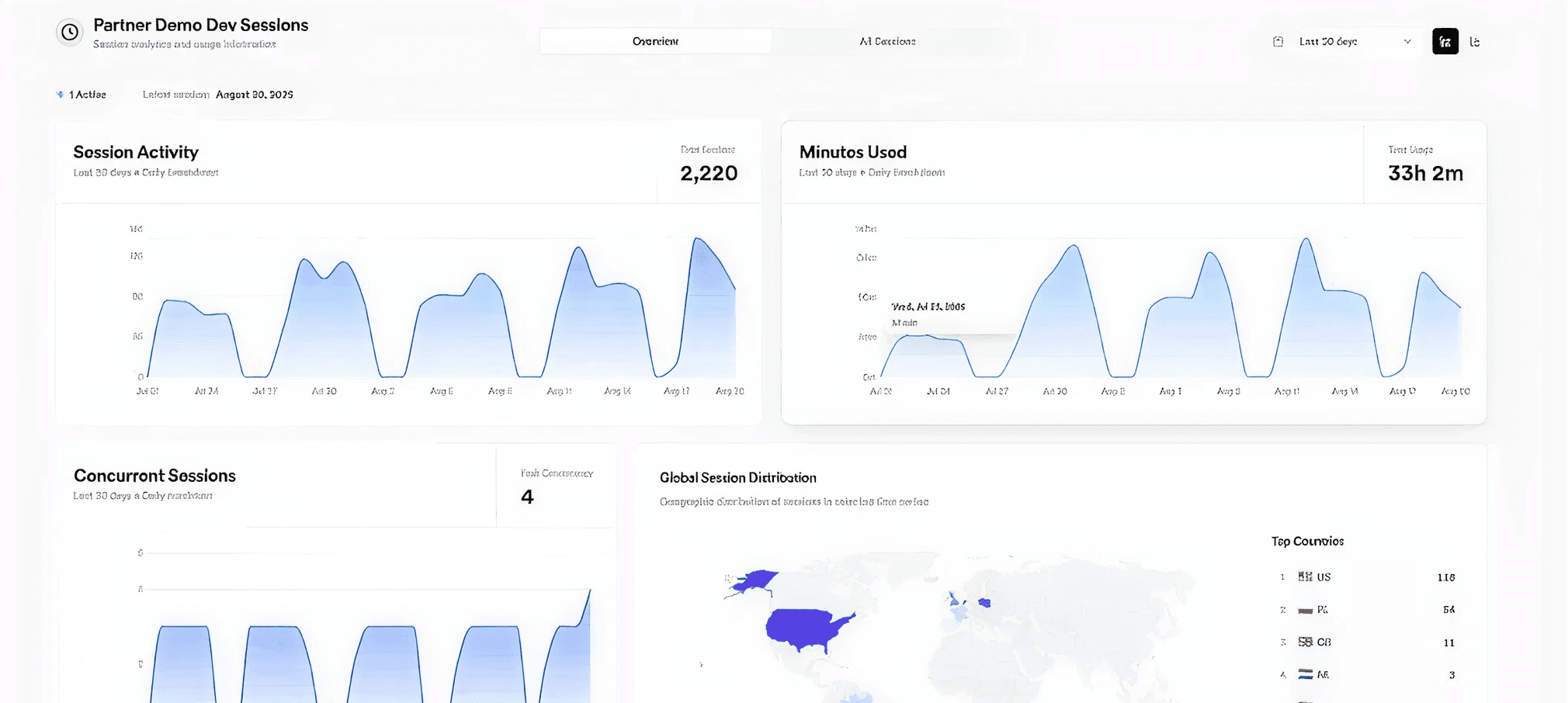Select the dark highlighted view toggle icon
Image resolution: width=1568 pixels, height=703 pixels.
pos(1445,42)
